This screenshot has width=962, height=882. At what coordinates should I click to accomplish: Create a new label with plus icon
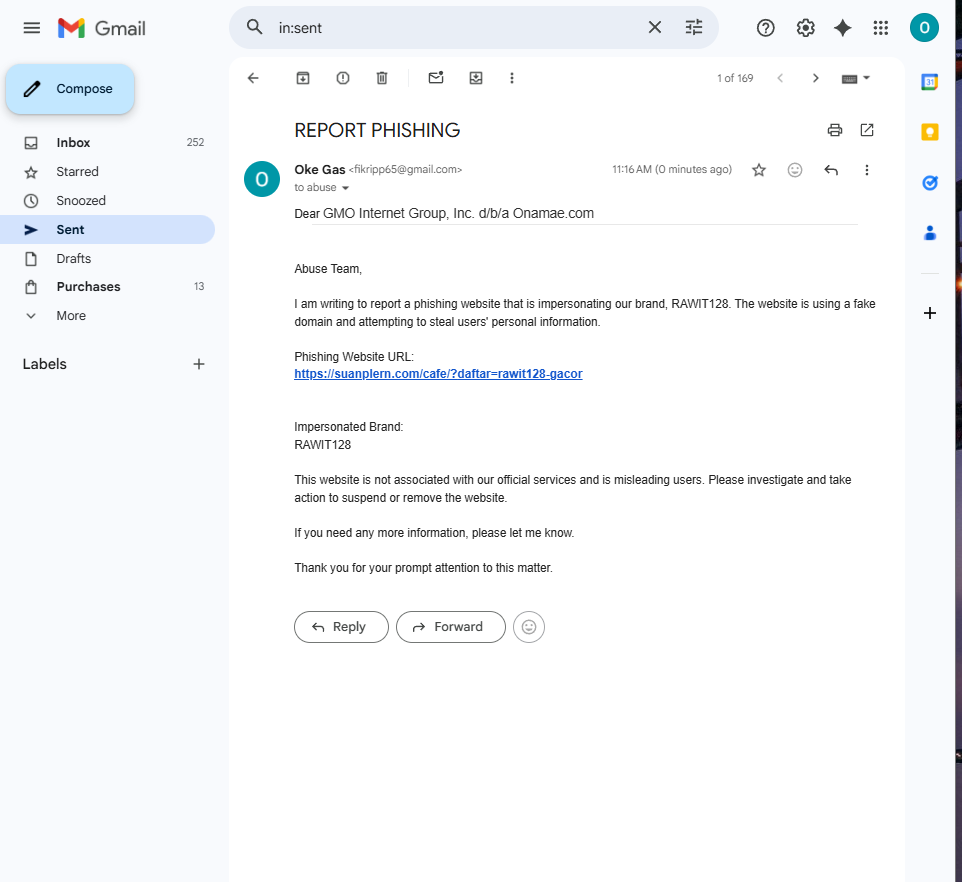[x=199, y=364]
